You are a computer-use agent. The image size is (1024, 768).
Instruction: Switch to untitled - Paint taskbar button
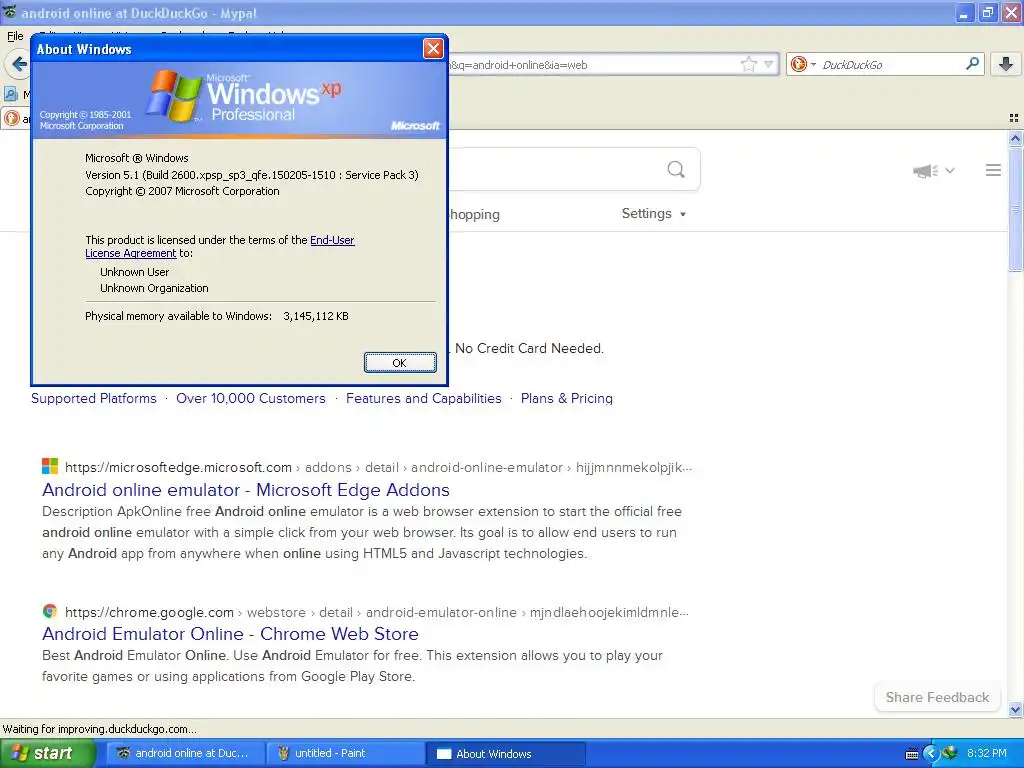pyautogui.click(x=345, y=753)
